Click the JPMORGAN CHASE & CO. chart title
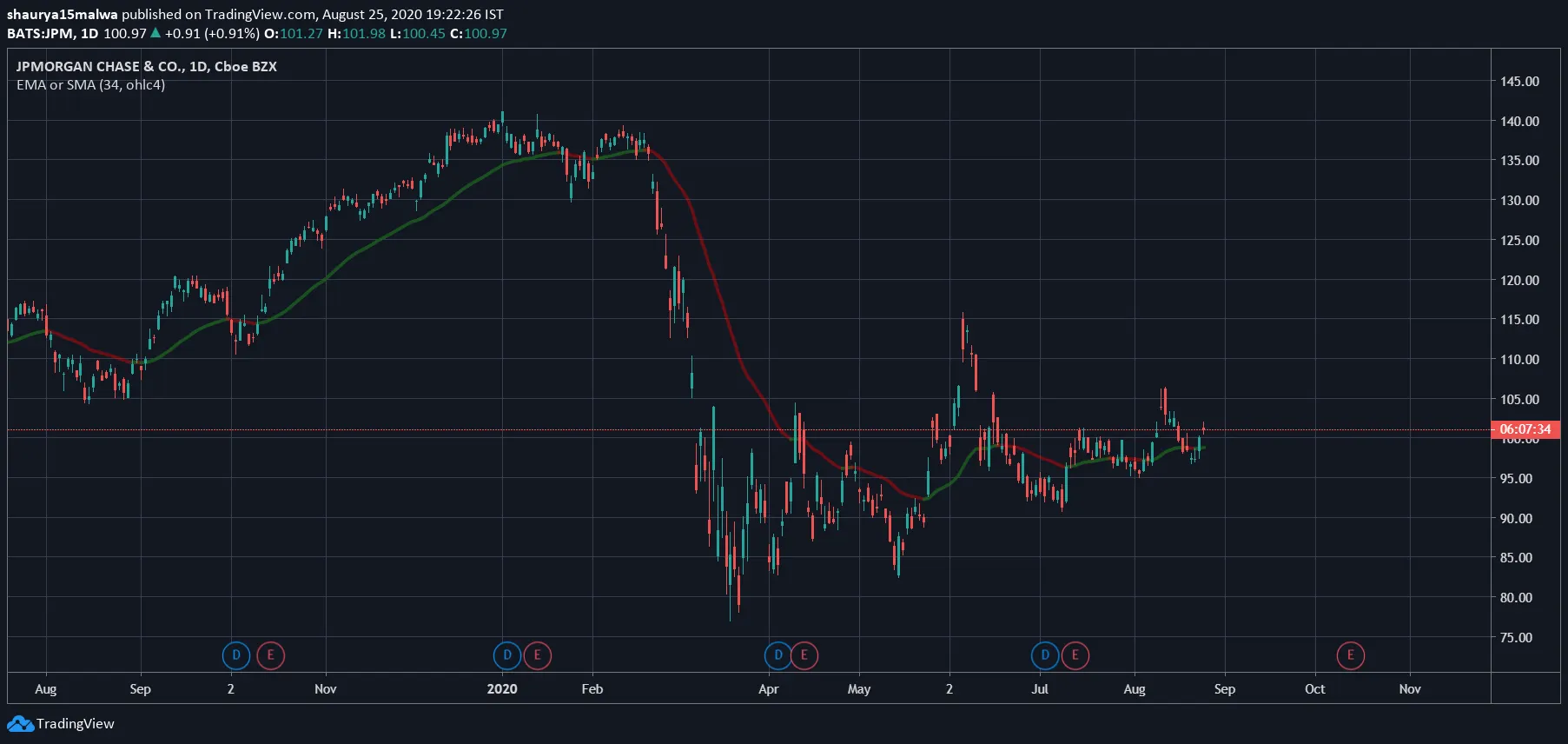Image resolution: width=1568 pixels, height=744 pixels. coord(147,66)
